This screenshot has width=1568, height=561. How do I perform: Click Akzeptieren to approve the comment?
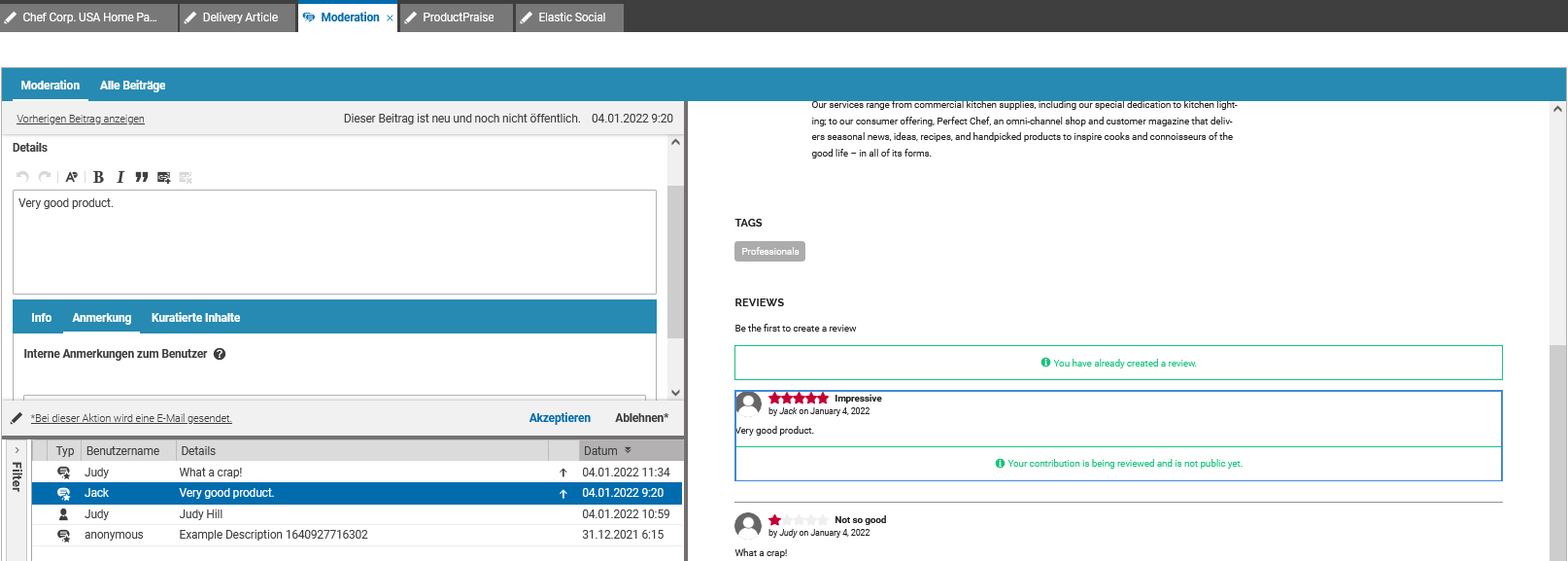tap(560, 418)
